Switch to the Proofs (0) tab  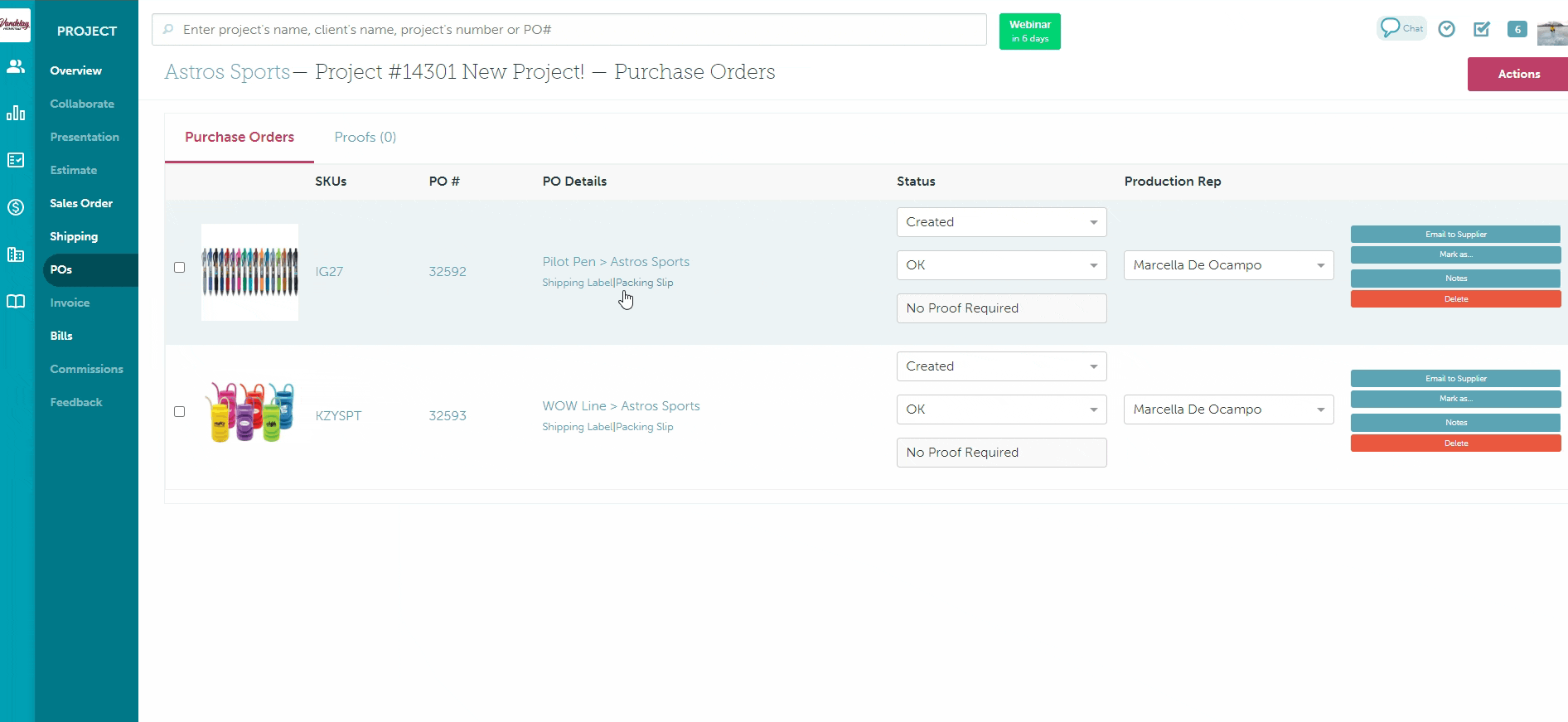365,138
